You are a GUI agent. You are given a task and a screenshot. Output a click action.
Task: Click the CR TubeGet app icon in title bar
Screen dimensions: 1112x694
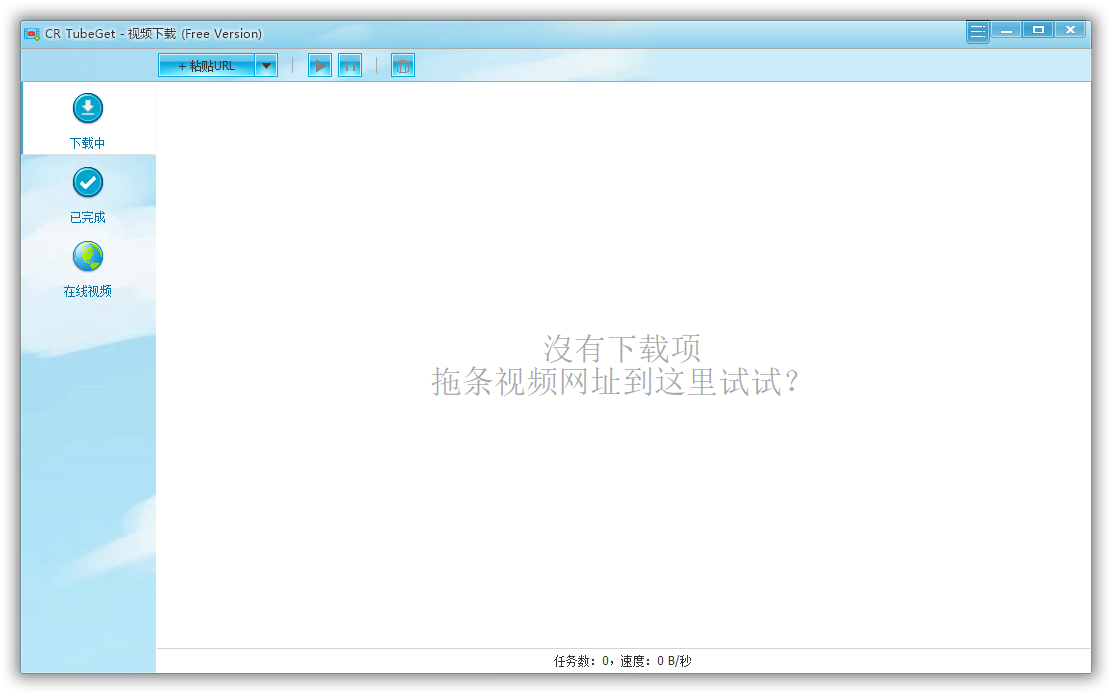pos(32,34)
